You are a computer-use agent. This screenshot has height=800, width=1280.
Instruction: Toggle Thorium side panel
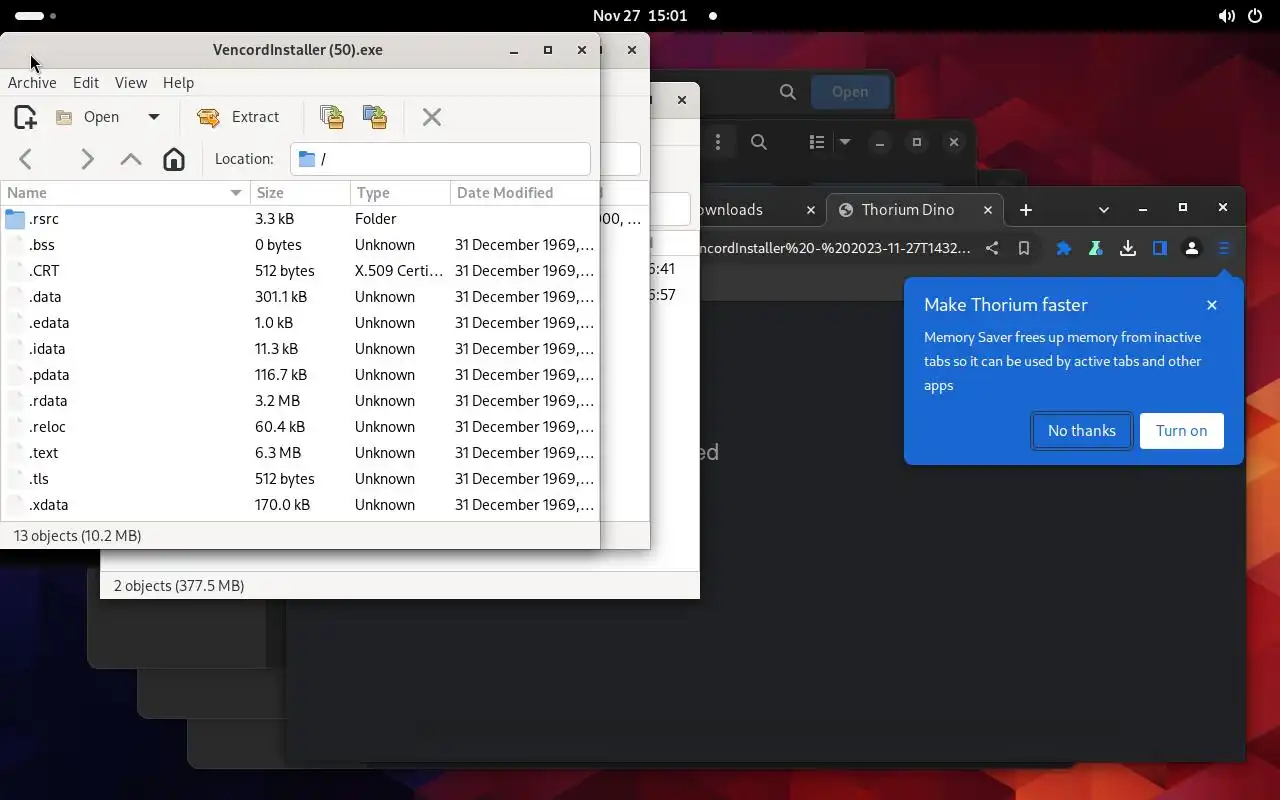(x=1160, y=249)
